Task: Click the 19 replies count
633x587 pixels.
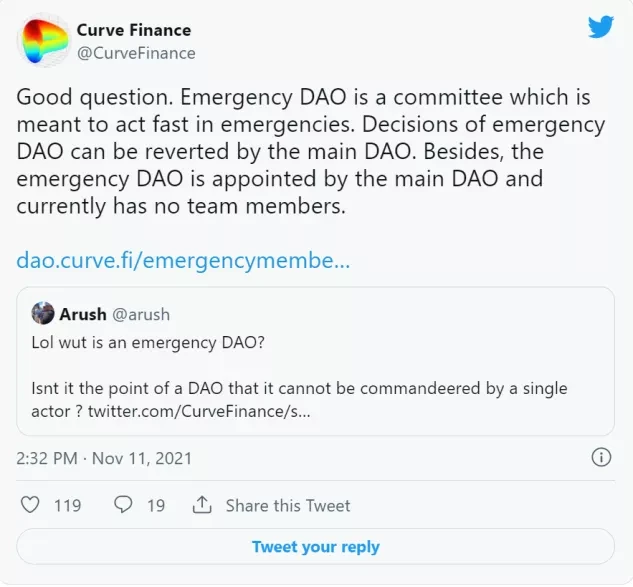Action: (156, 505)
